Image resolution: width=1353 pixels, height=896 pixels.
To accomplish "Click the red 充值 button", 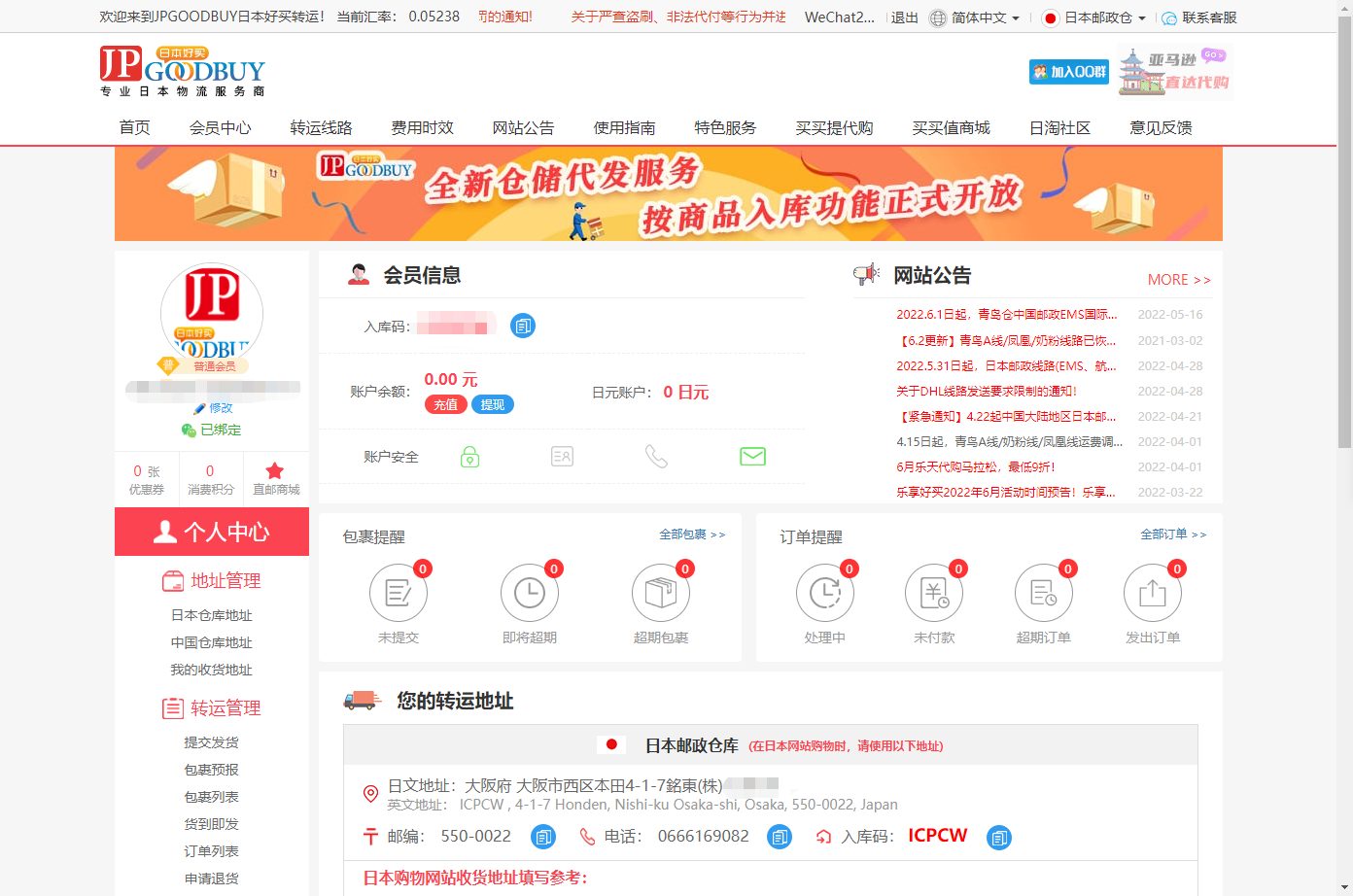I will coord(445,404).
